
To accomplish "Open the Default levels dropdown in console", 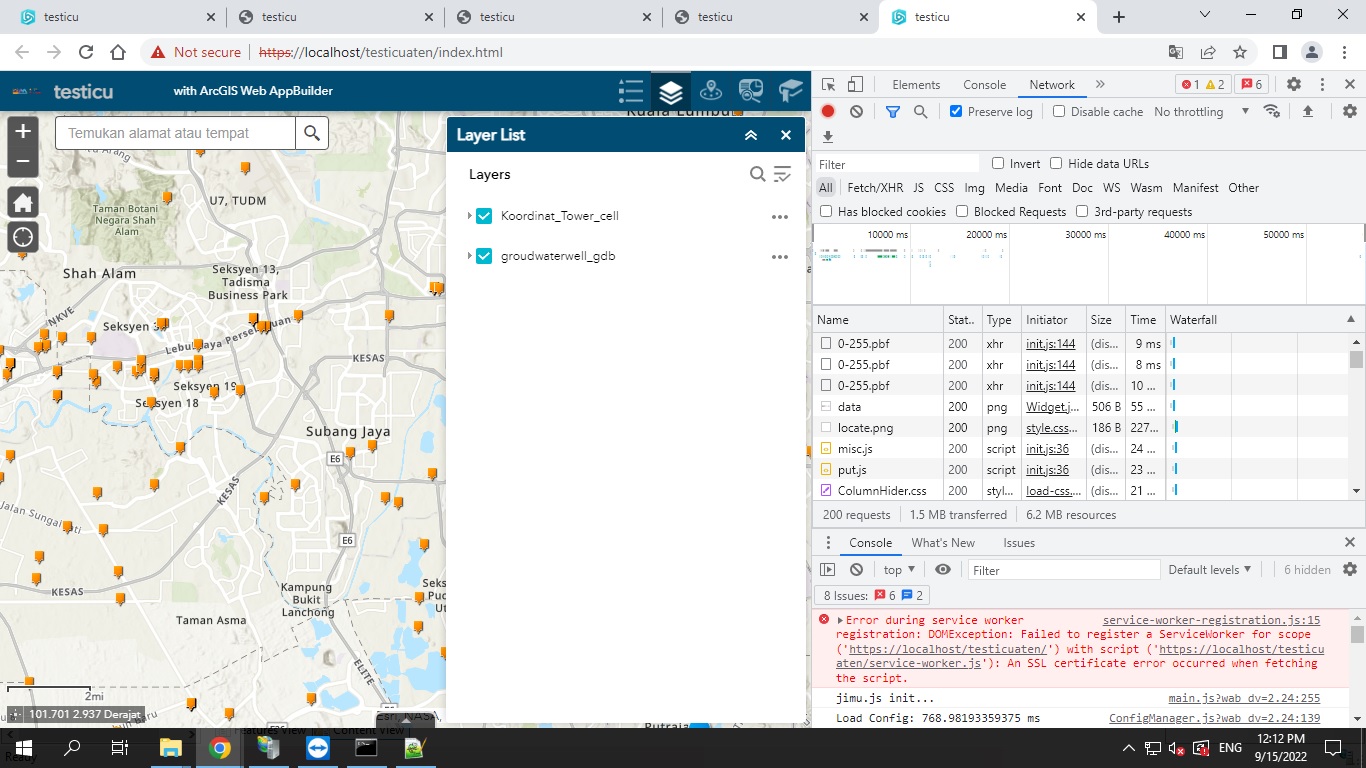I will (x=1209, y=570).
